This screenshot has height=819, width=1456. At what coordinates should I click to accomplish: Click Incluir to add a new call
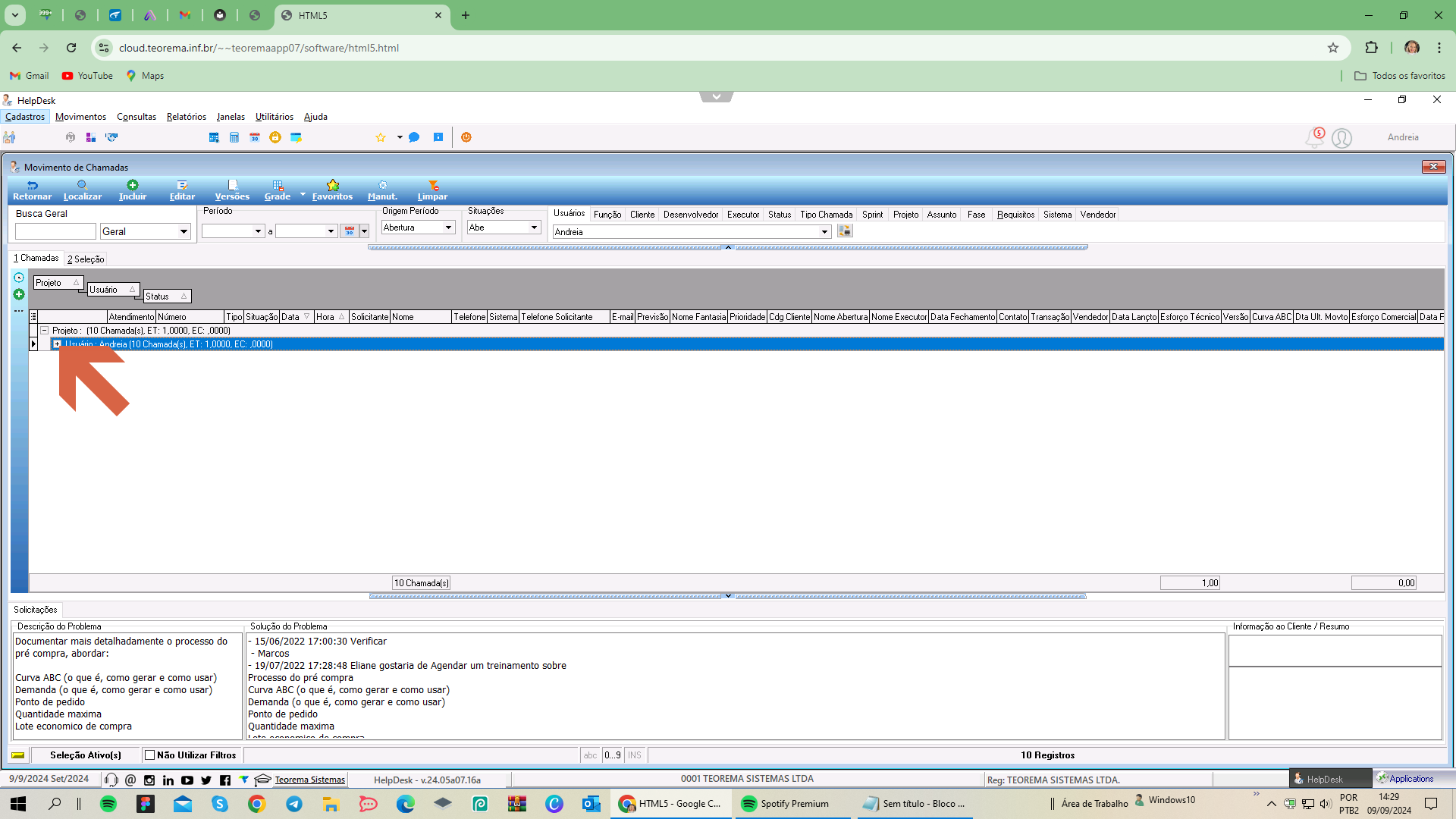click(133, 190)
